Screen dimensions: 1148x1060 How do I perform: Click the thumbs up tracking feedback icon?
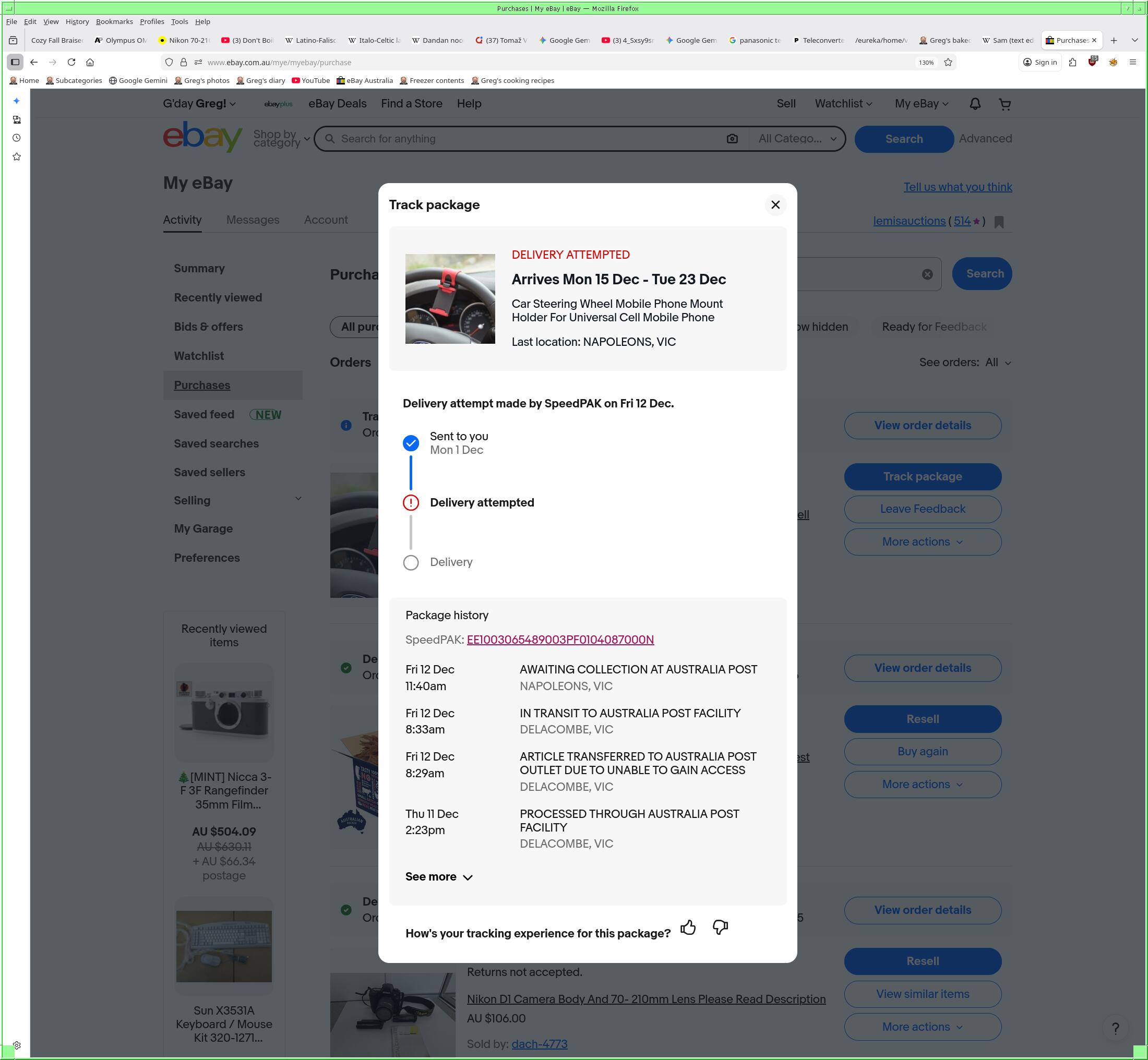(x=688, y=927)
